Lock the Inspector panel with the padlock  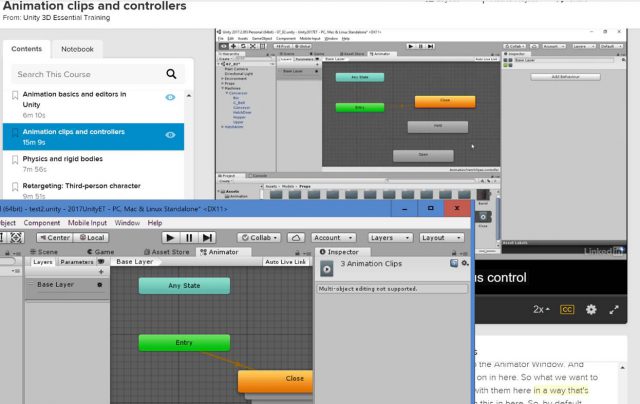pos(454,253)
